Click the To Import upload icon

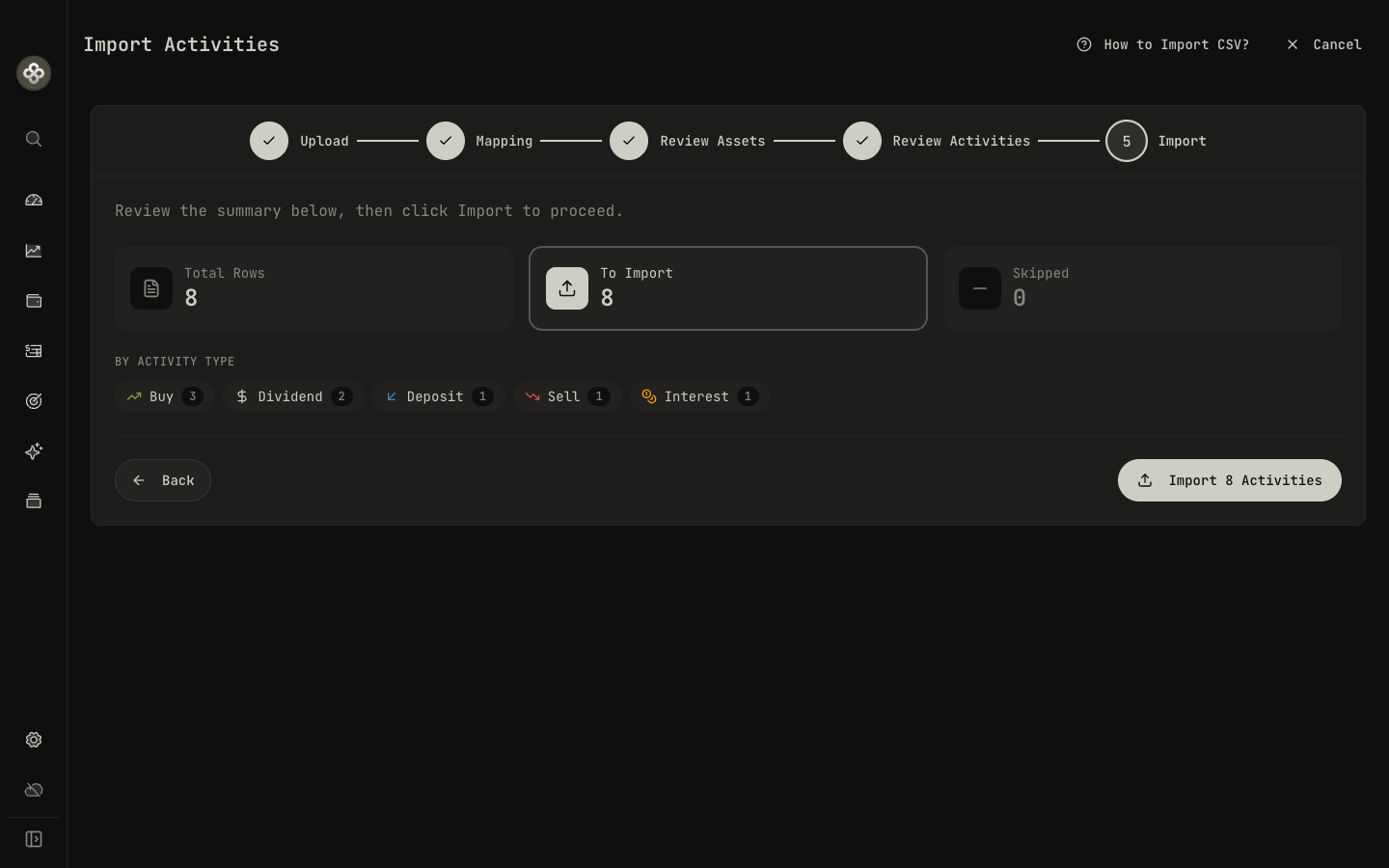(x=567, y=288)
